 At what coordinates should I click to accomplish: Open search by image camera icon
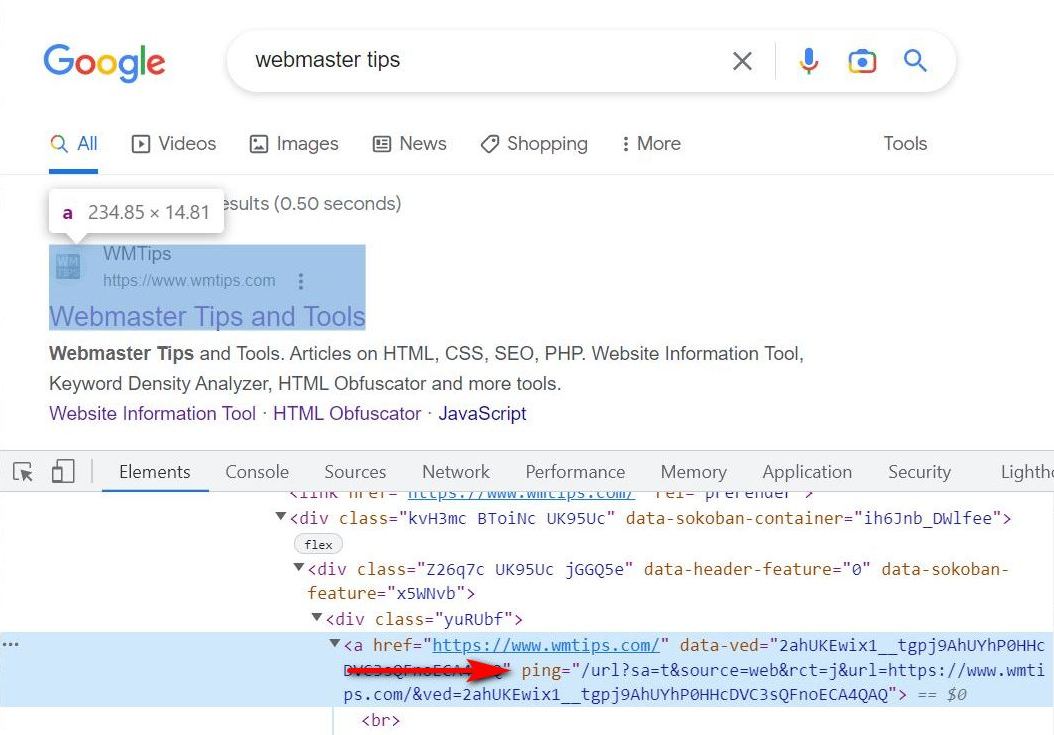(862, 62)
